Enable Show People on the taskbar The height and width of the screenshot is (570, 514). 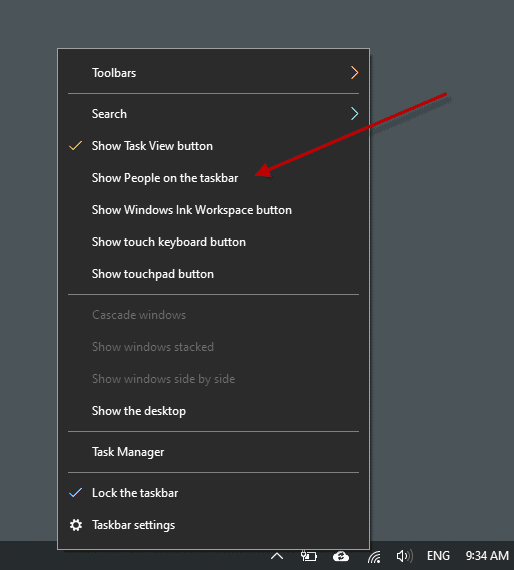pos(213,178)
